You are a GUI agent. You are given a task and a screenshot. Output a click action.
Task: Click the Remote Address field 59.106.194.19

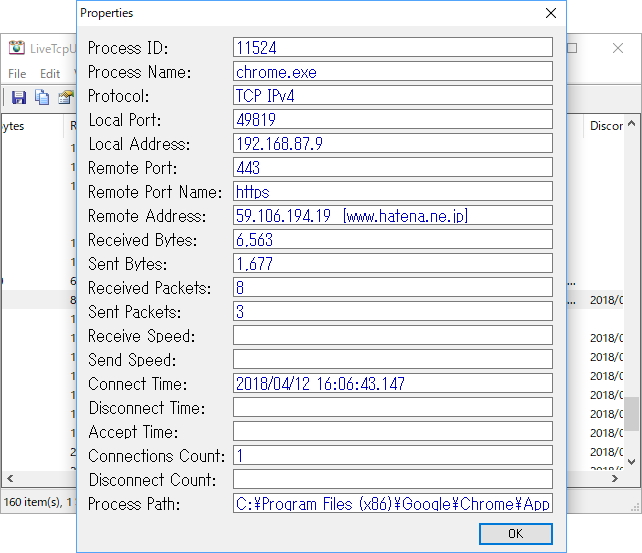pyautogui.click(x=393, y=215)
